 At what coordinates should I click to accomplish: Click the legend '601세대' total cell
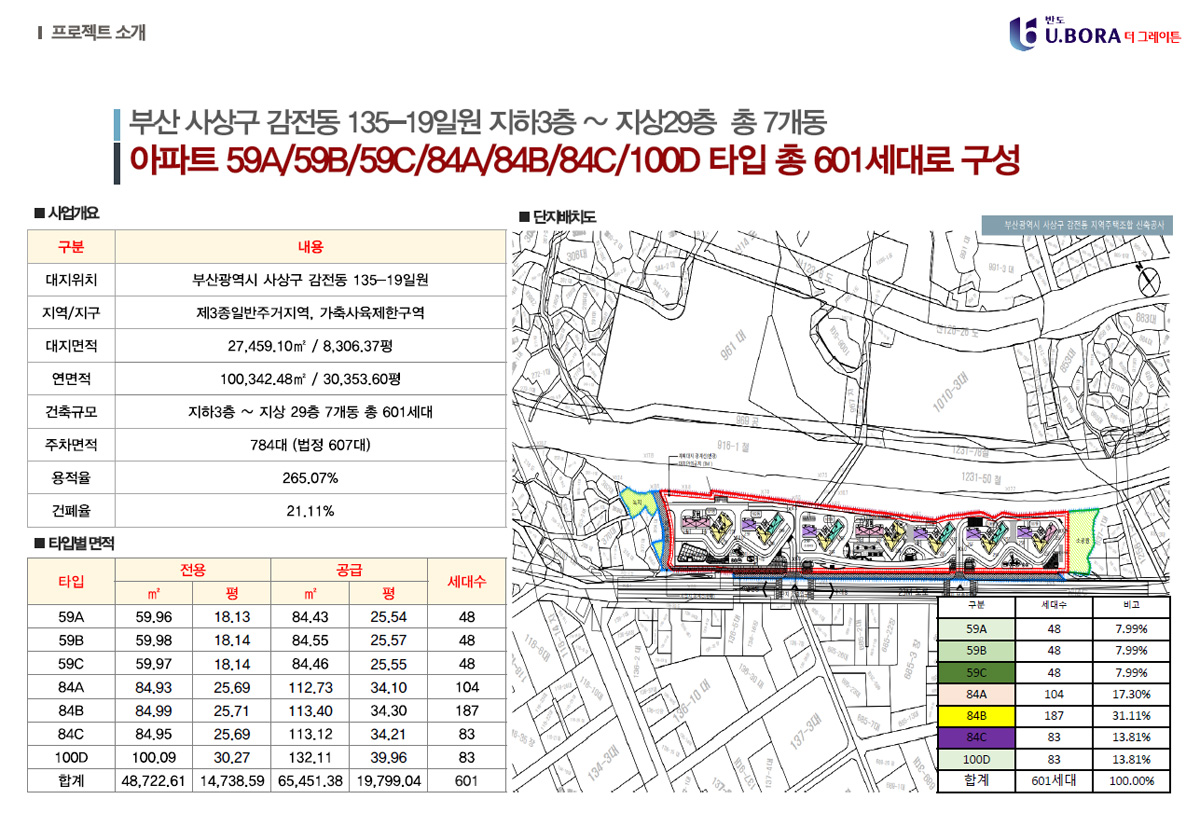pyautogui.click(x=1054, y=781)
